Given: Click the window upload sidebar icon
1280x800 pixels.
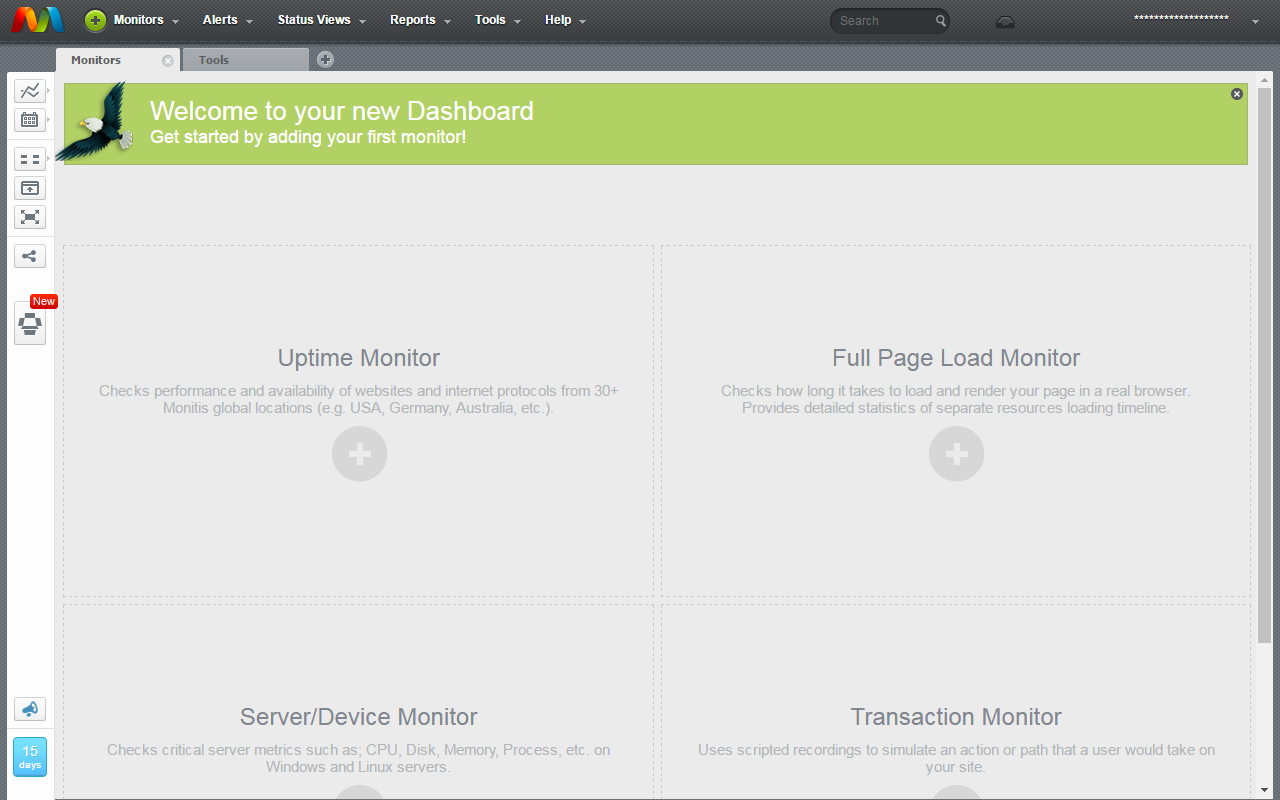Looking at the screenshot, I should click(30, 188).
